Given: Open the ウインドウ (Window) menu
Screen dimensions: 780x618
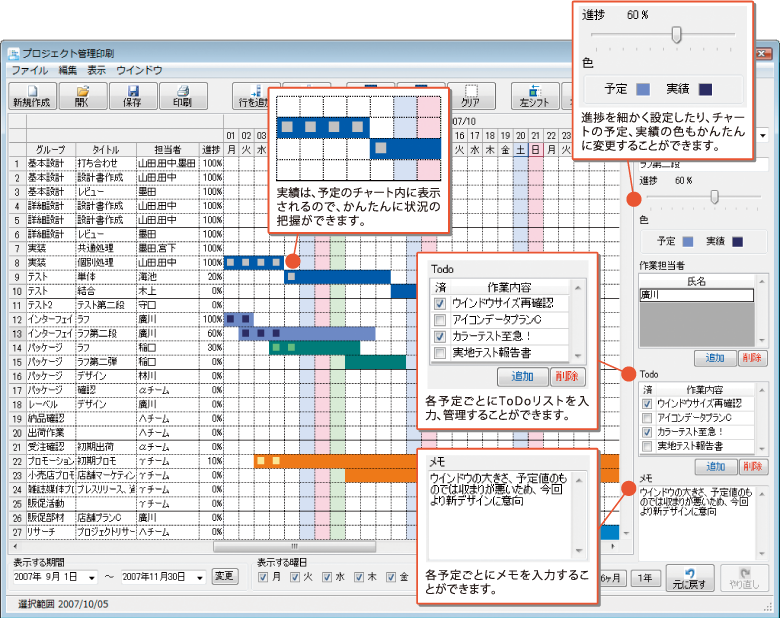Looking at the screenshot, I should [x=139, y=70].
